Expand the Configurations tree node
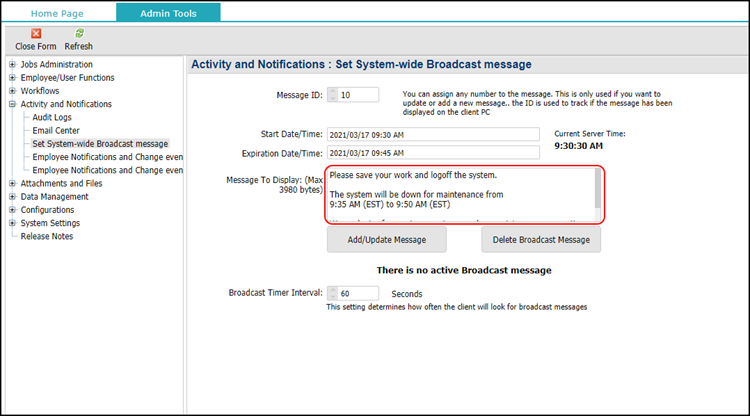This screenshot has height=416, width=750. [x=12, y=209]
